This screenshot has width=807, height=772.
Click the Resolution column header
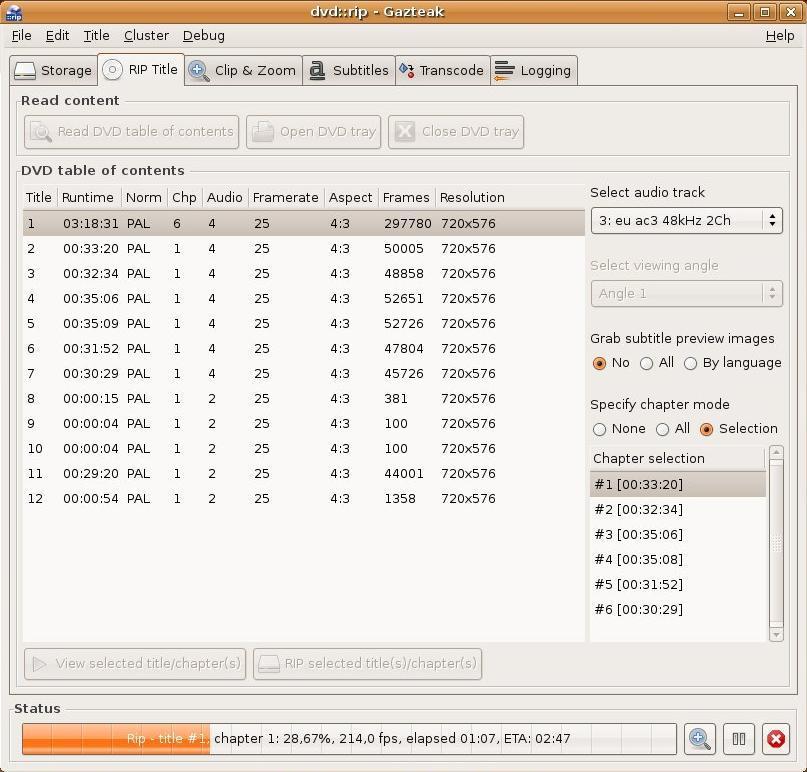click(x=510, y=198)
